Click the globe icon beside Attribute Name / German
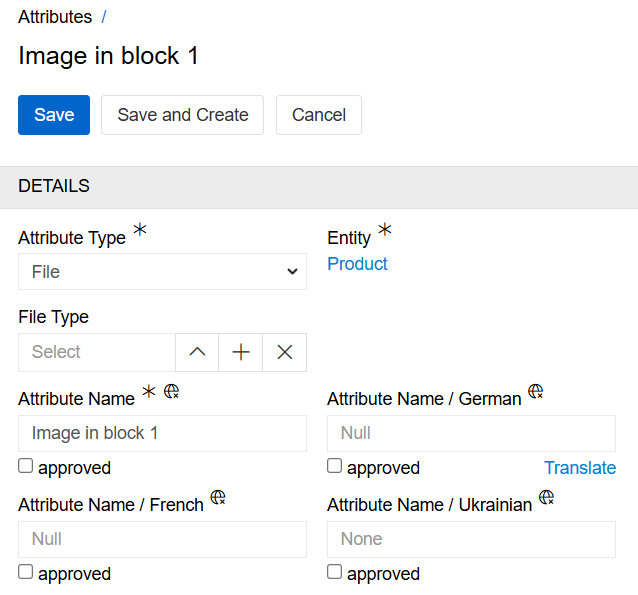 coord(536,392)
